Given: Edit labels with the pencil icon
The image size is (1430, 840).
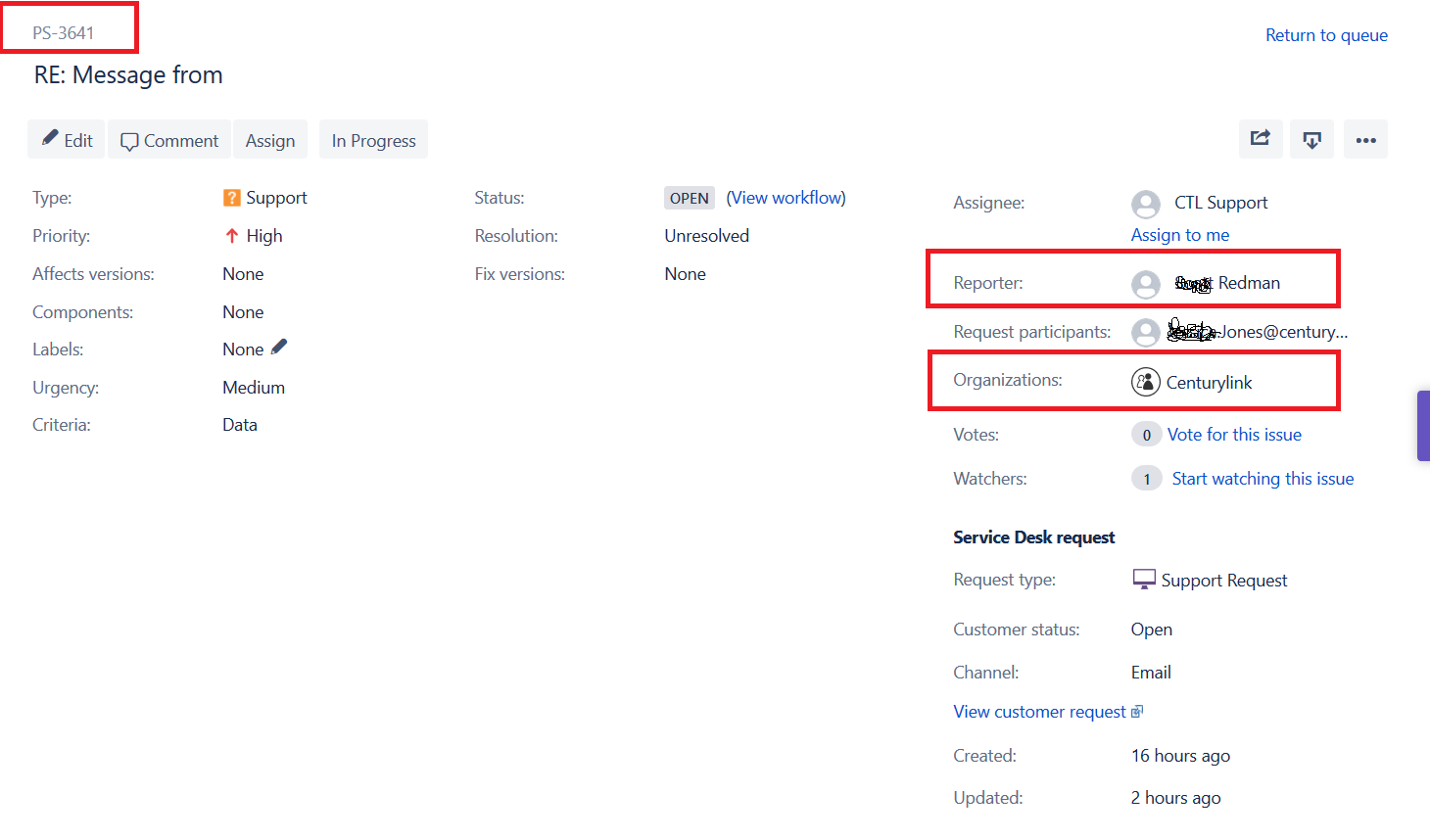Looking at the screenshot, I should [x=279, y=347].
